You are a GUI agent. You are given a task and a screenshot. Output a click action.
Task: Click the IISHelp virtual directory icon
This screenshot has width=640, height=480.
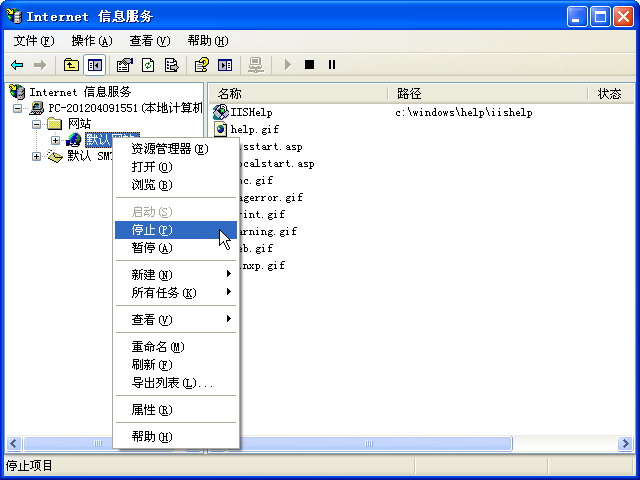click(x=220, y=112)
